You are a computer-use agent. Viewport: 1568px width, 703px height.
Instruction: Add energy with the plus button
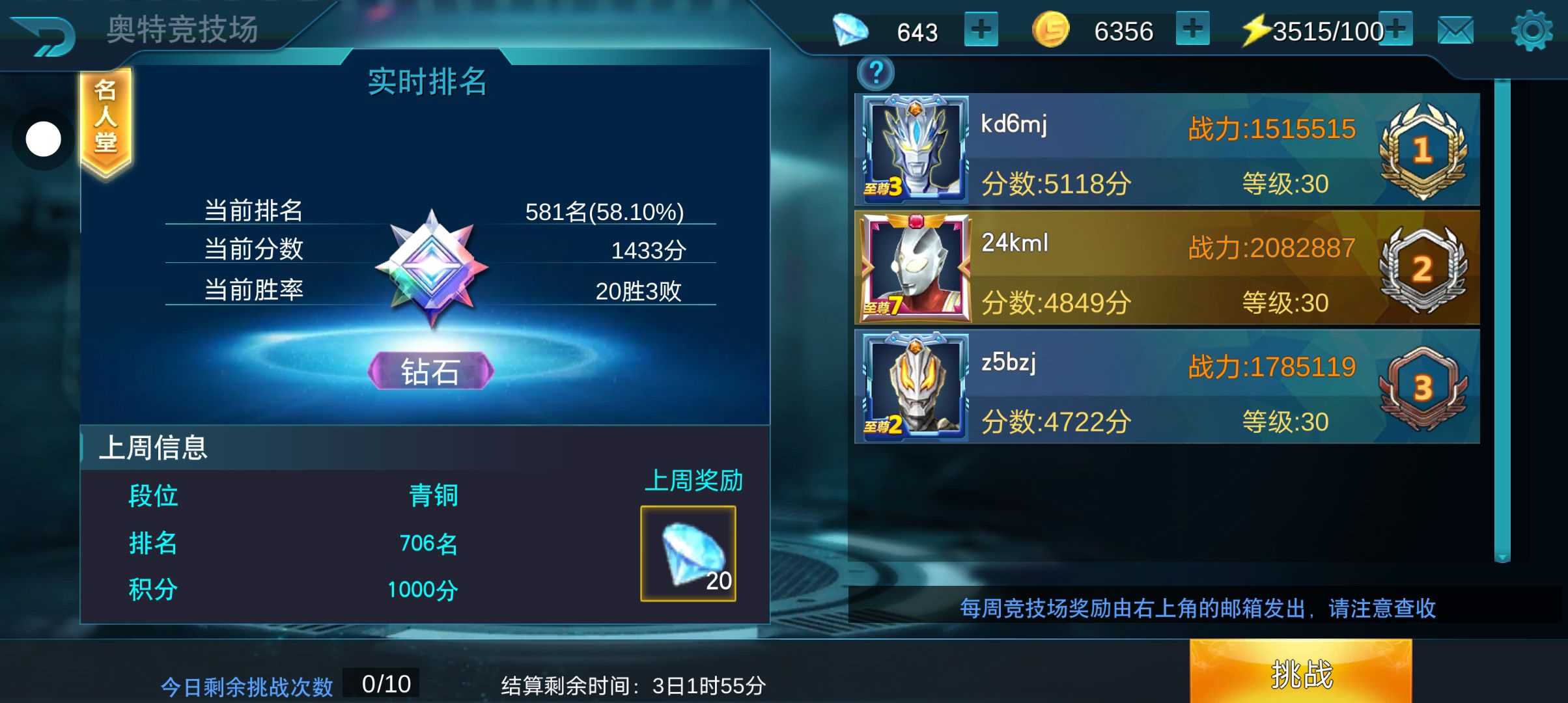tap(1397, 29)
